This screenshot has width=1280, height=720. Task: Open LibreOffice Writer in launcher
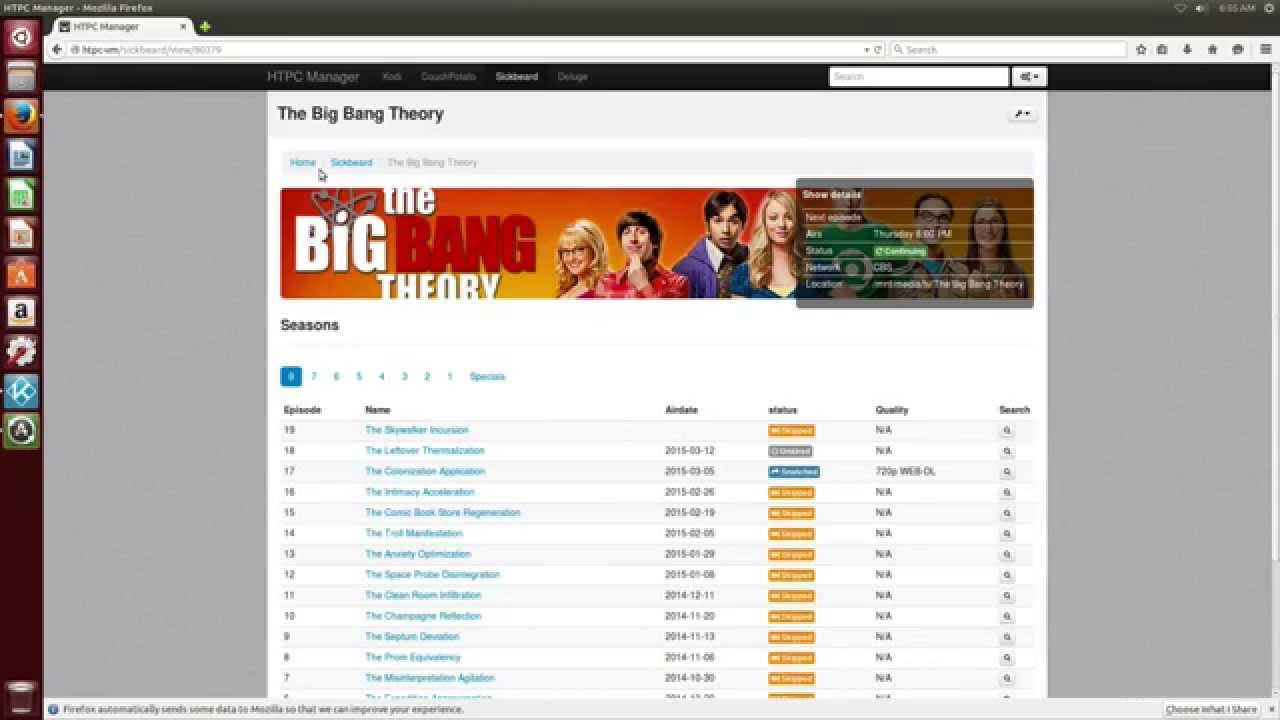[21, 155]
